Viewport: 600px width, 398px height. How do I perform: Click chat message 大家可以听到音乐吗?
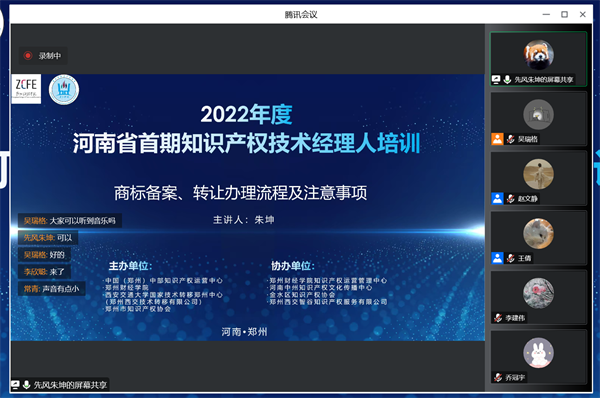[83, 220]
